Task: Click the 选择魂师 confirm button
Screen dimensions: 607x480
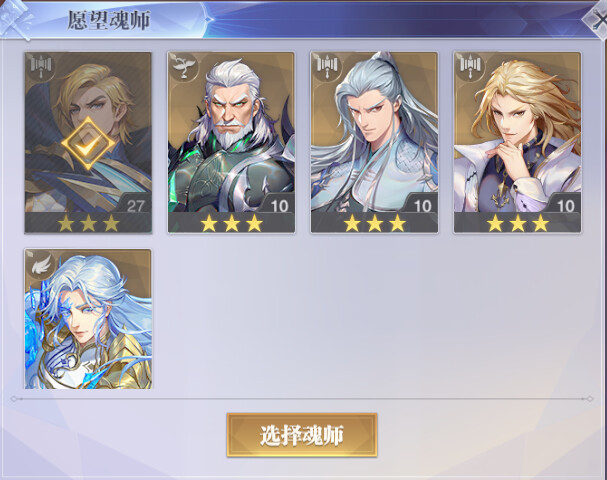Action: click(x=302, y=435)
